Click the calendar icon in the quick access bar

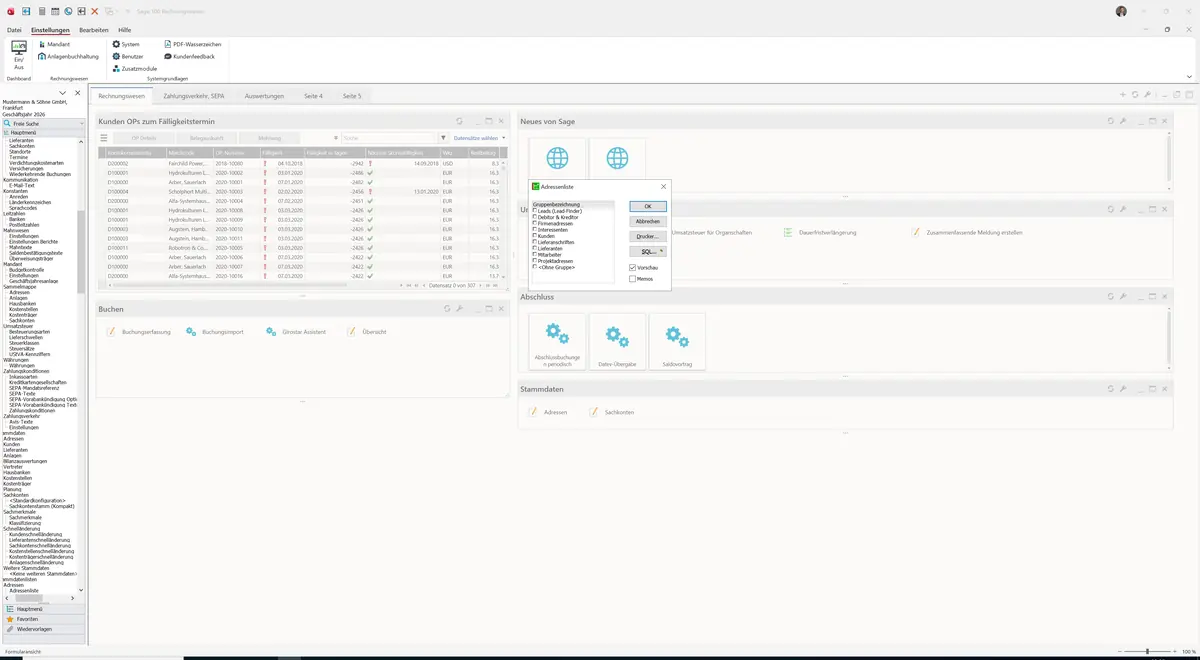click(54, 11)
